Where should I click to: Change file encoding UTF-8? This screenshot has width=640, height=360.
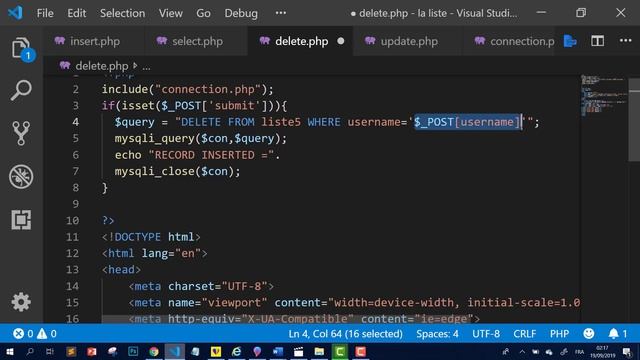486,334
